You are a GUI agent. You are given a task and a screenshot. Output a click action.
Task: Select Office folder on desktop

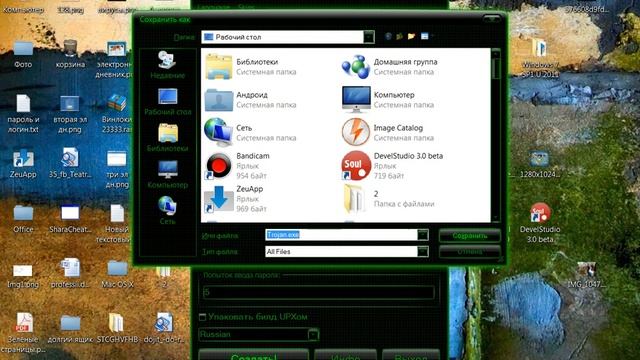coord(23,219)
